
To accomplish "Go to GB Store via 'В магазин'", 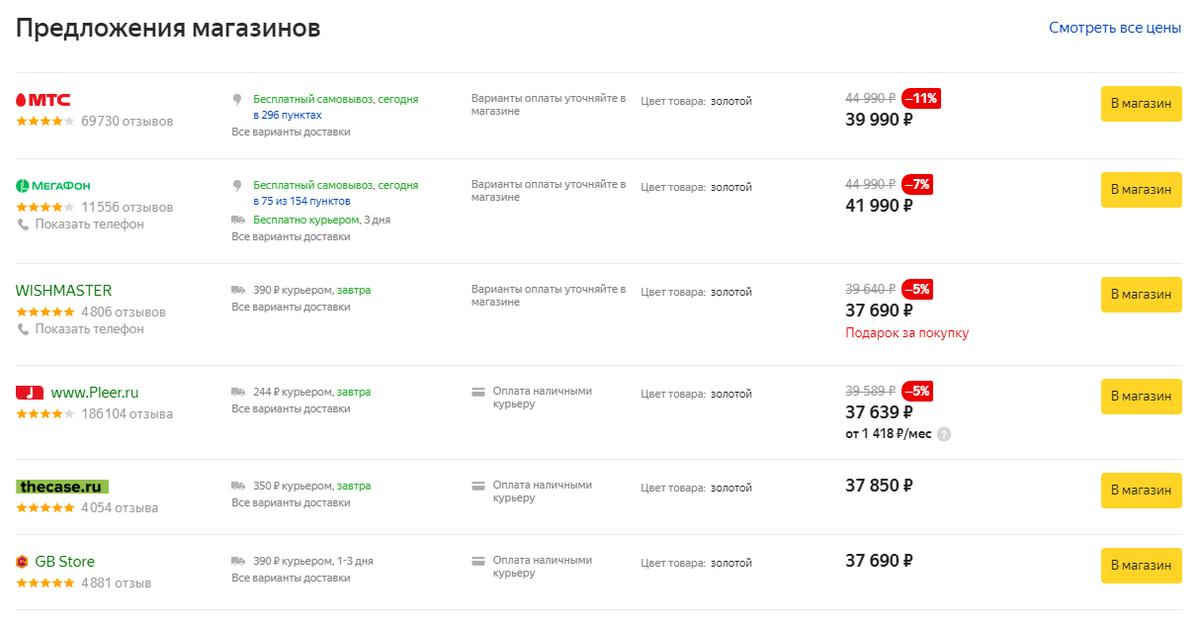I will coord(1141,565).
